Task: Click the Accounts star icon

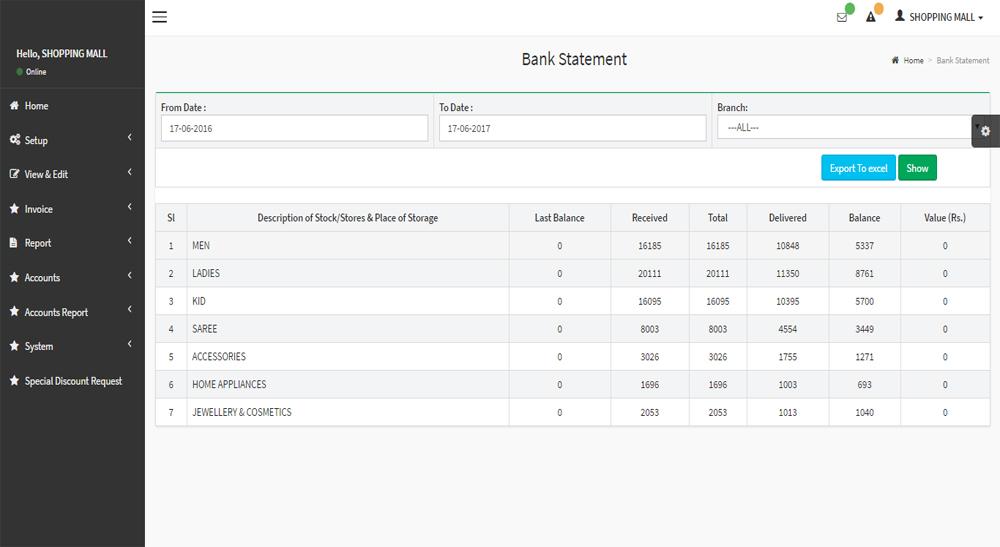Action: click(x=14, y=277)
